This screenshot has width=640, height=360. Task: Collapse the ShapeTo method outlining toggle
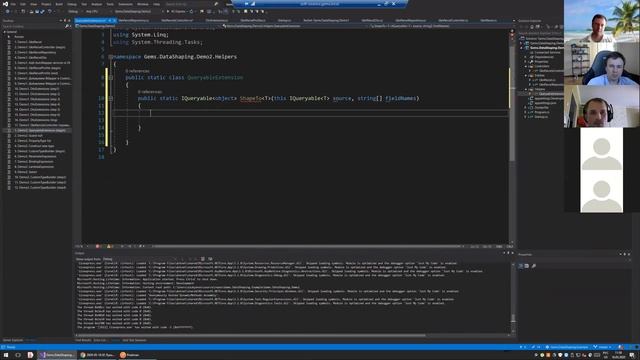tap(111, 98)
